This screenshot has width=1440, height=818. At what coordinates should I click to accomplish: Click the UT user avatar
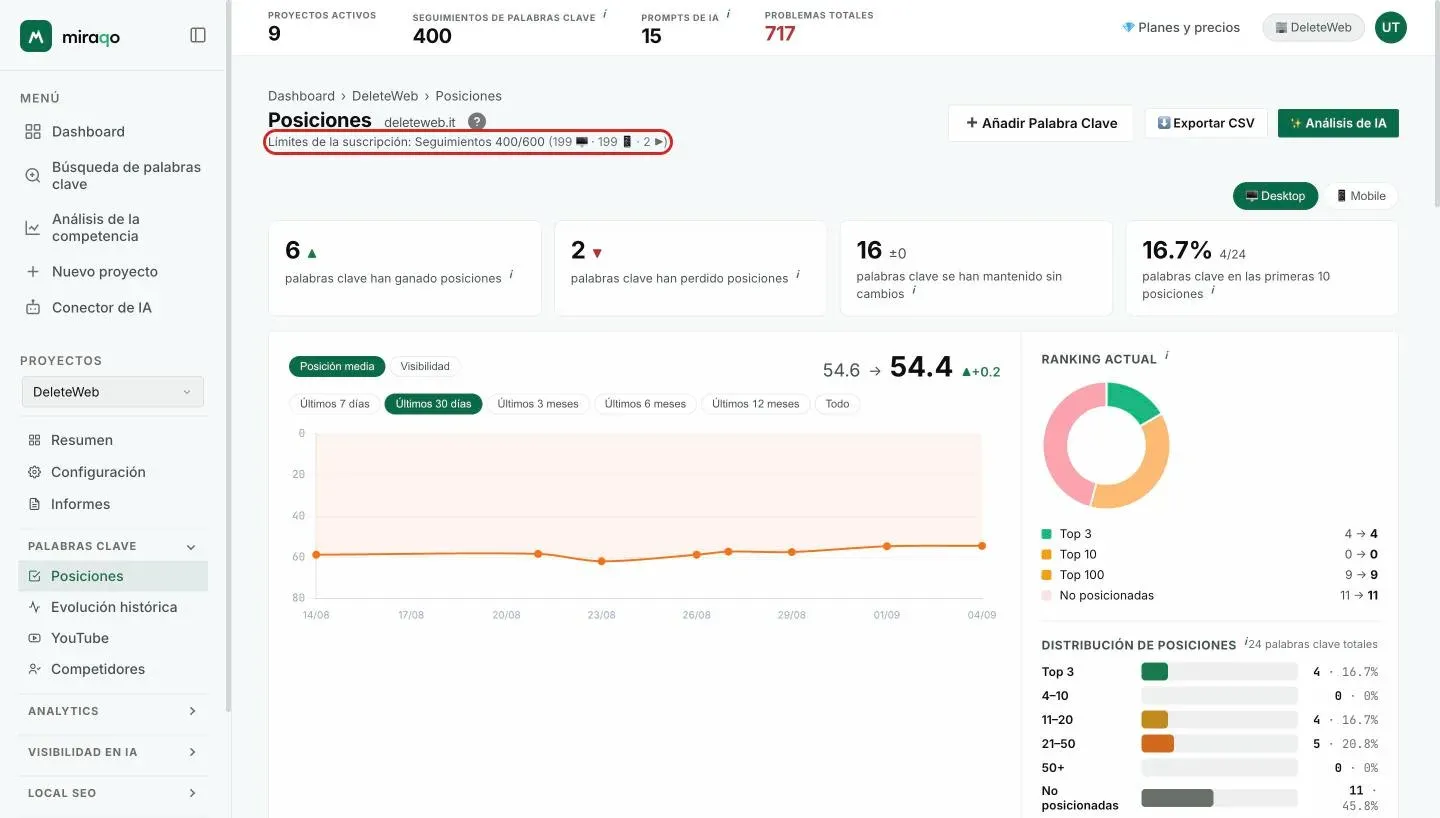pos(1390,27)
